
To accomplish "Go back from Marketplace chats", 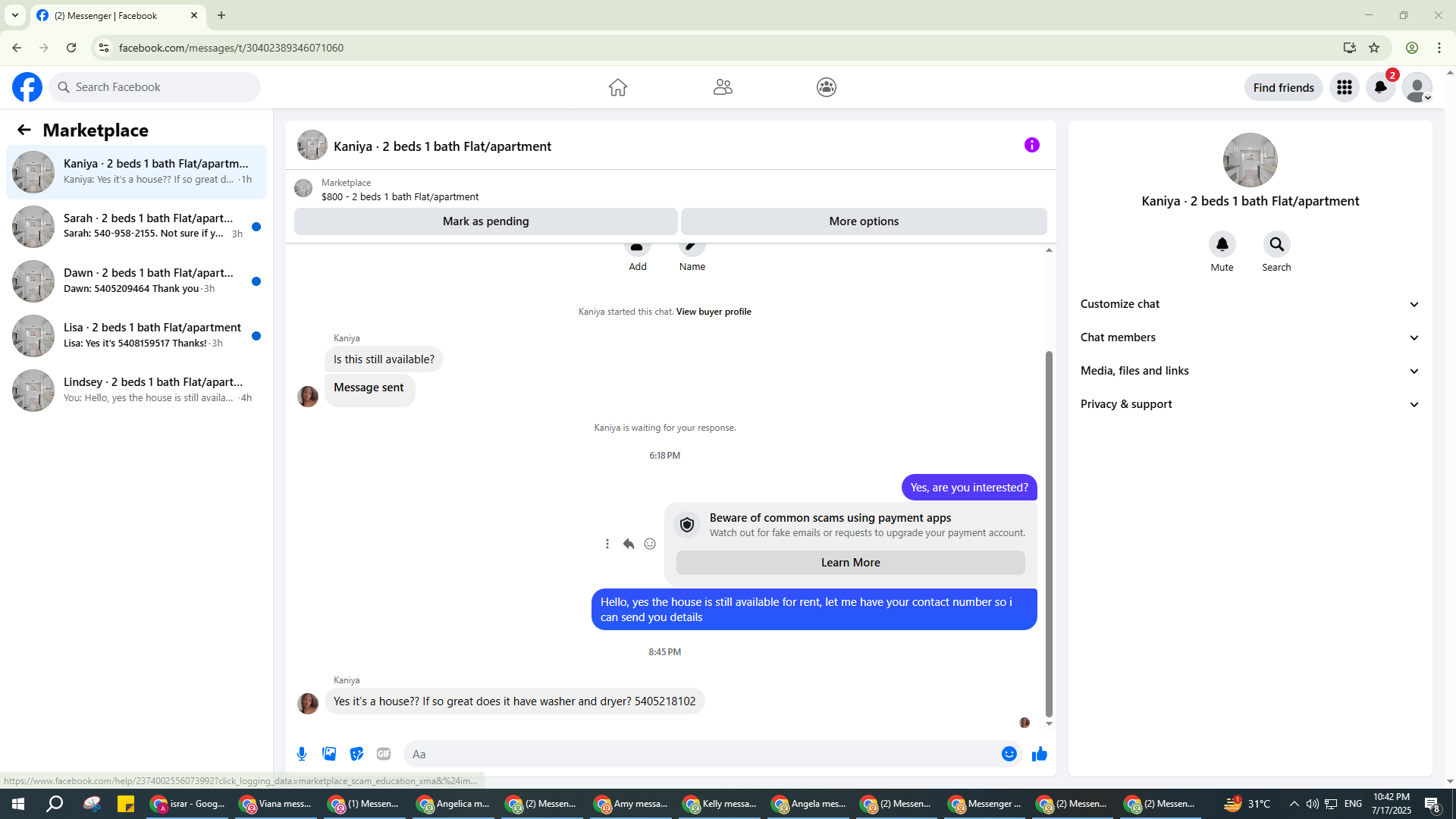I will pos(24,130).
